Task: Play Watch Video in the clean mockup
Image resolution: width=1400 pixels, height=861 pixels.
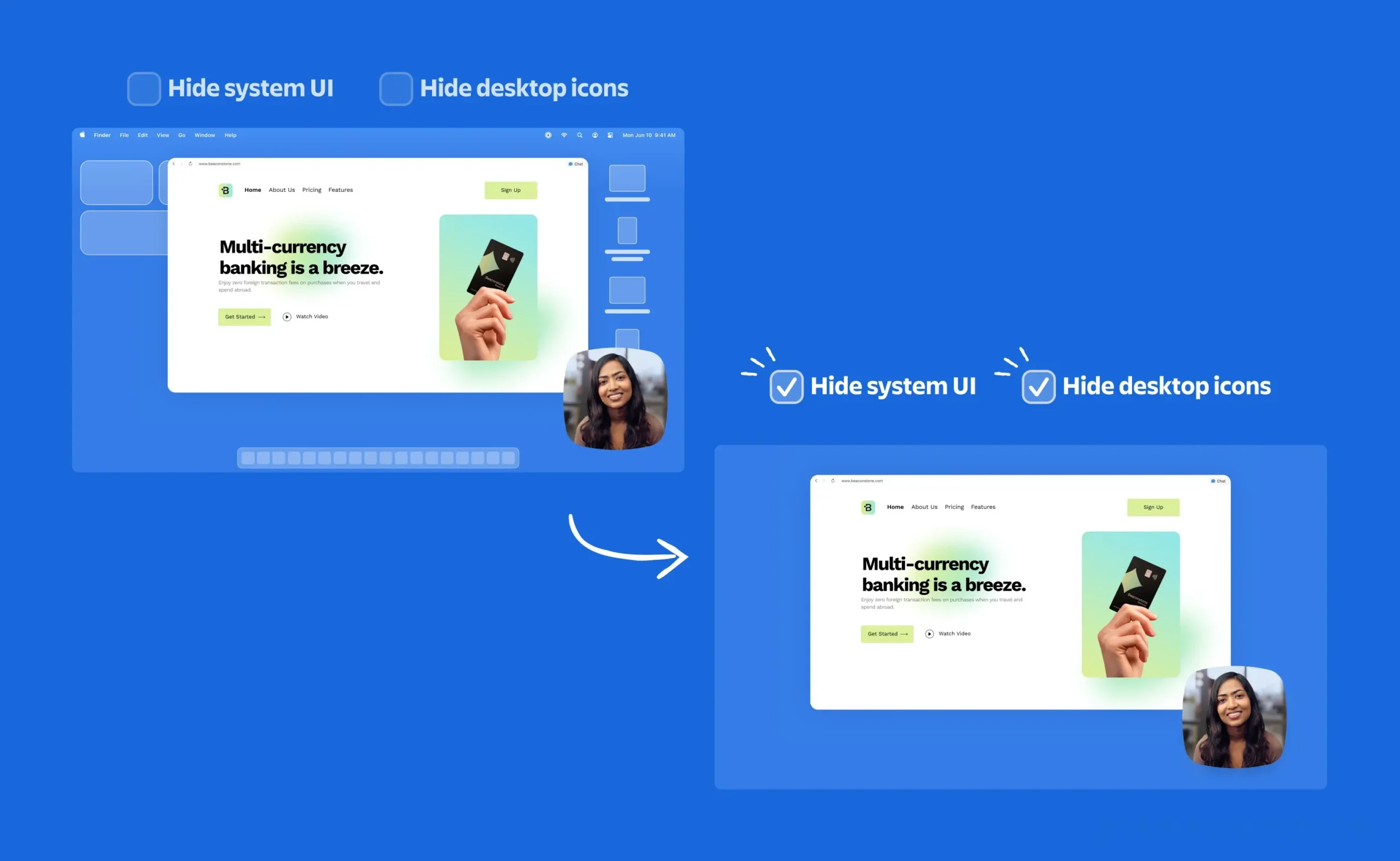Action: (x=948, y=634)
